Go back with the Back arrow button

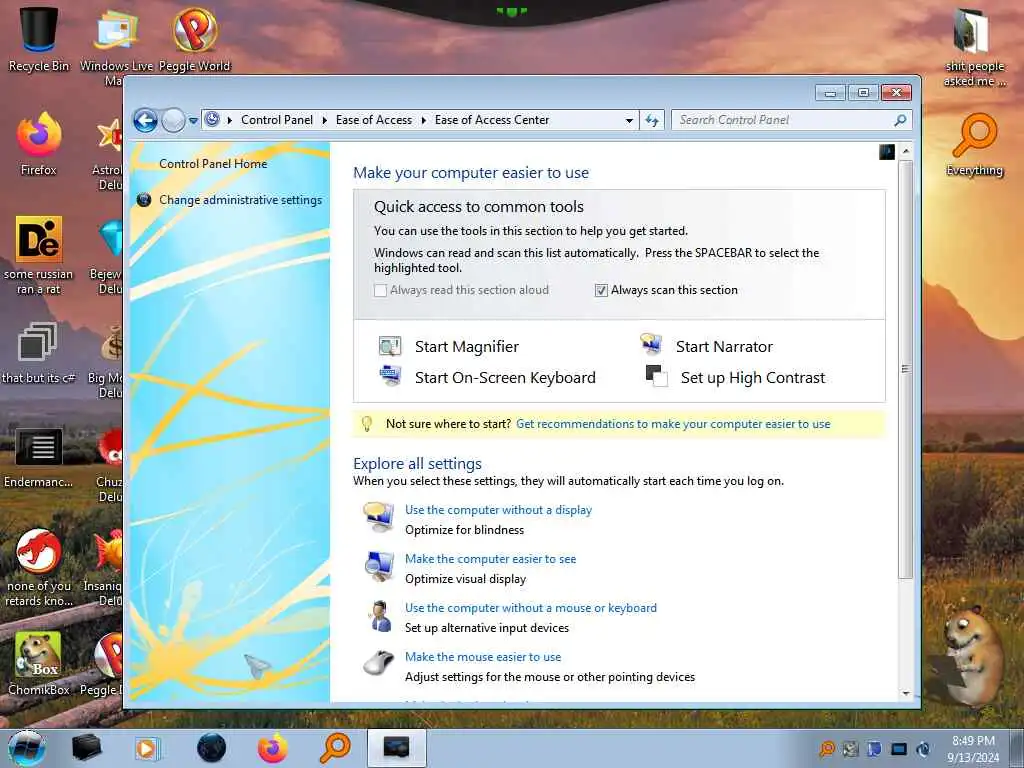[x=146, y=120]
